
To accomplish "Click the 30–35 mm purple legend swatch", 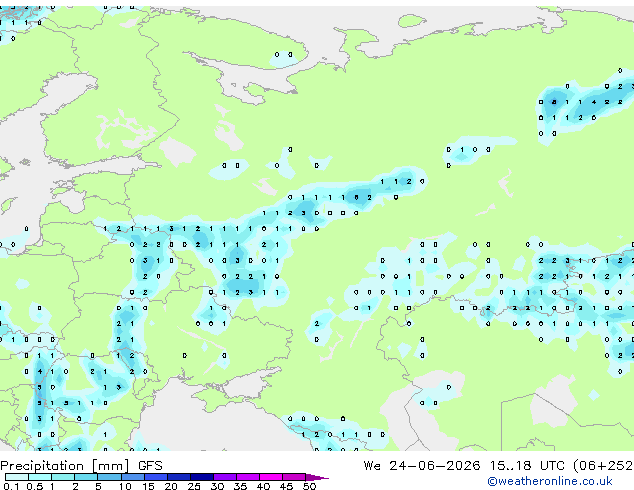I will (225, 477).
